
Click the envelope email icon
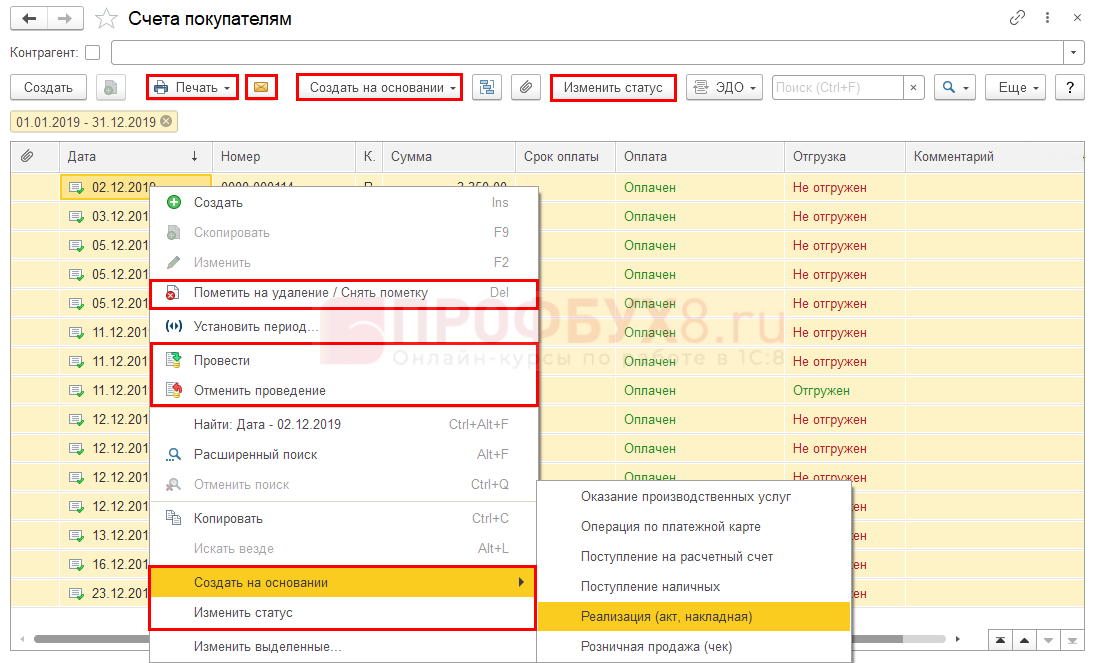[x=261, y=88]
